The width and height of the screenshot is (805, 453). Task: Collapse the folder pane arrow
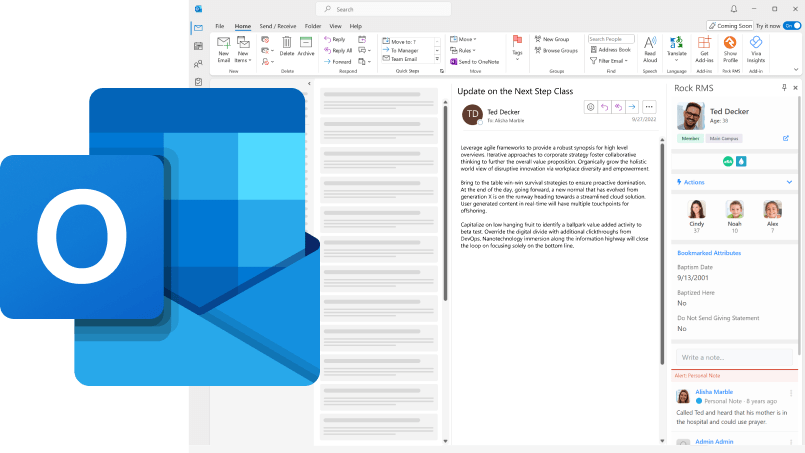point(309,83)
